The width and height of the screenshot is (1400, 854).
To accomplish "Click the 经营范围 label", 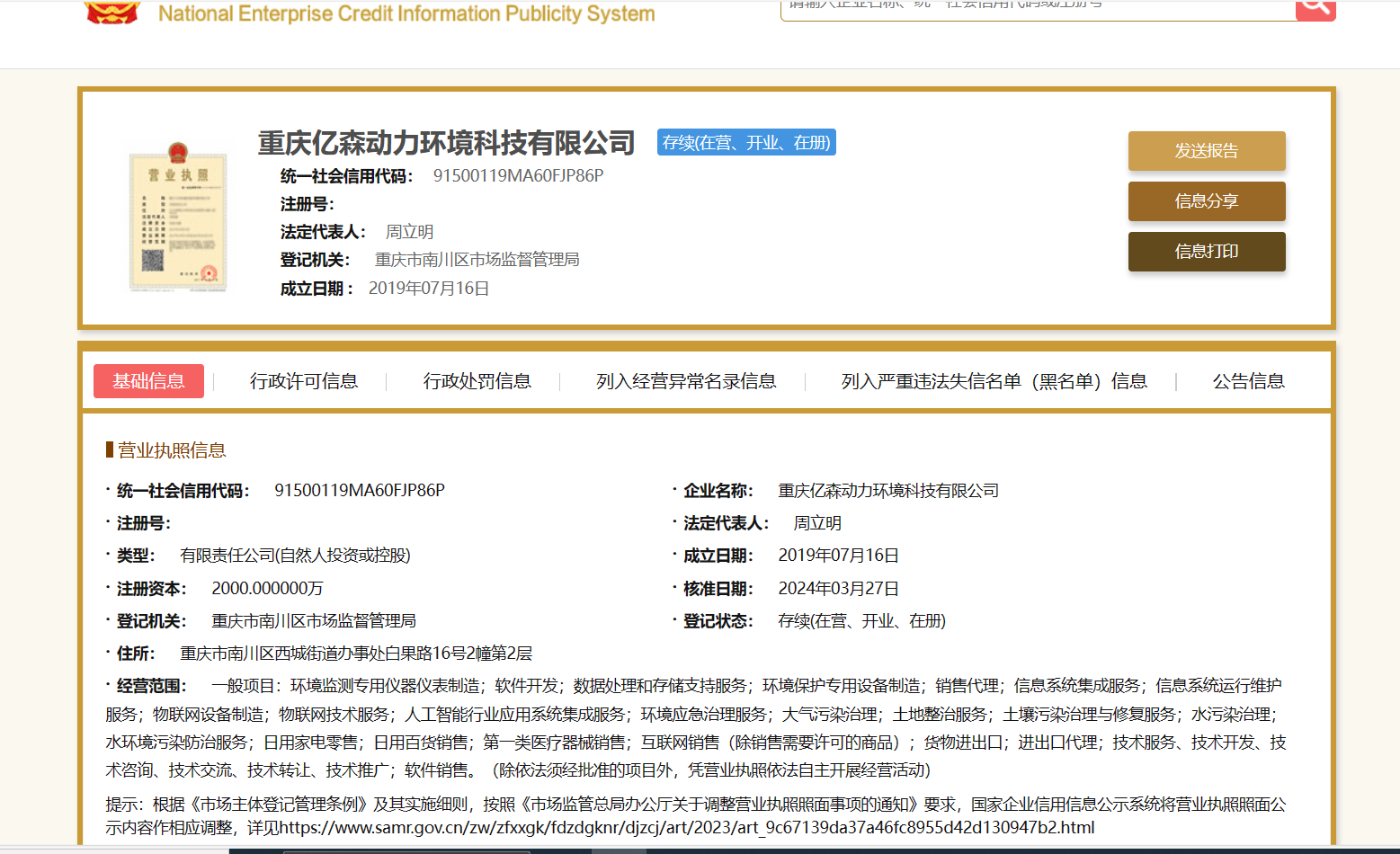I will tap(151, 686).
